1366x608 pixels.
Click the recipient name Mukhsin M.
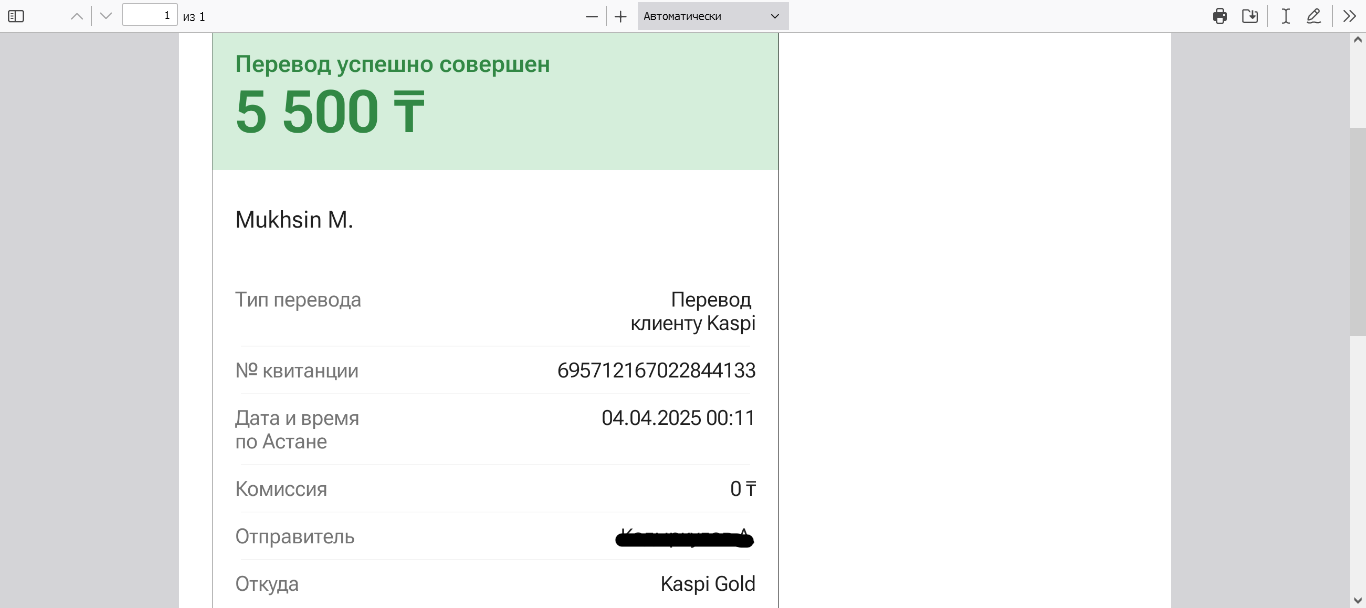pyautogui.click(x=294, y=220)
